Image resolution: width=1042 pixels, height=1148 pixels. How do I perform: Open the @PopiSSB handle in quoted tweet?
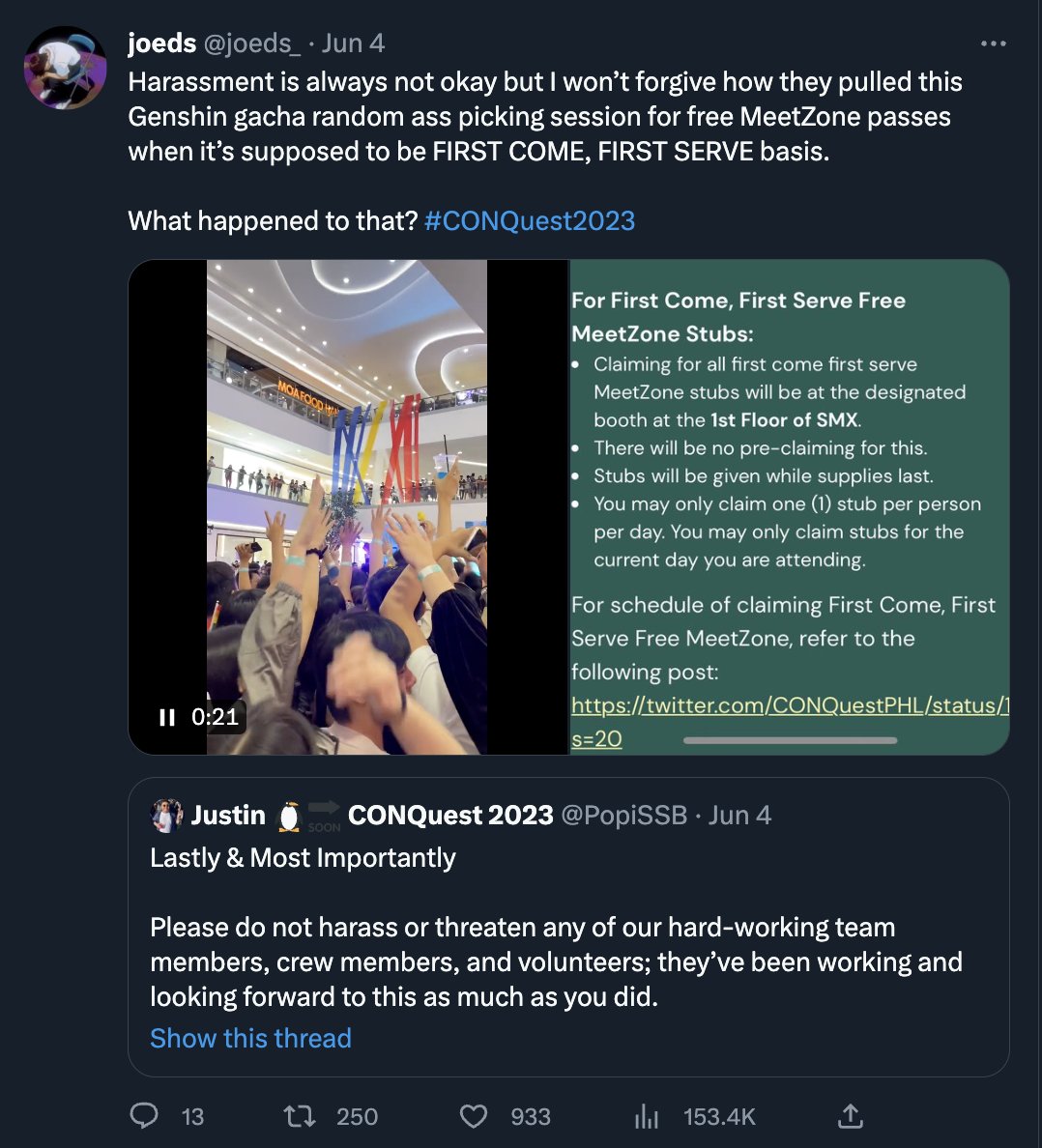click(x=623, y=815)
